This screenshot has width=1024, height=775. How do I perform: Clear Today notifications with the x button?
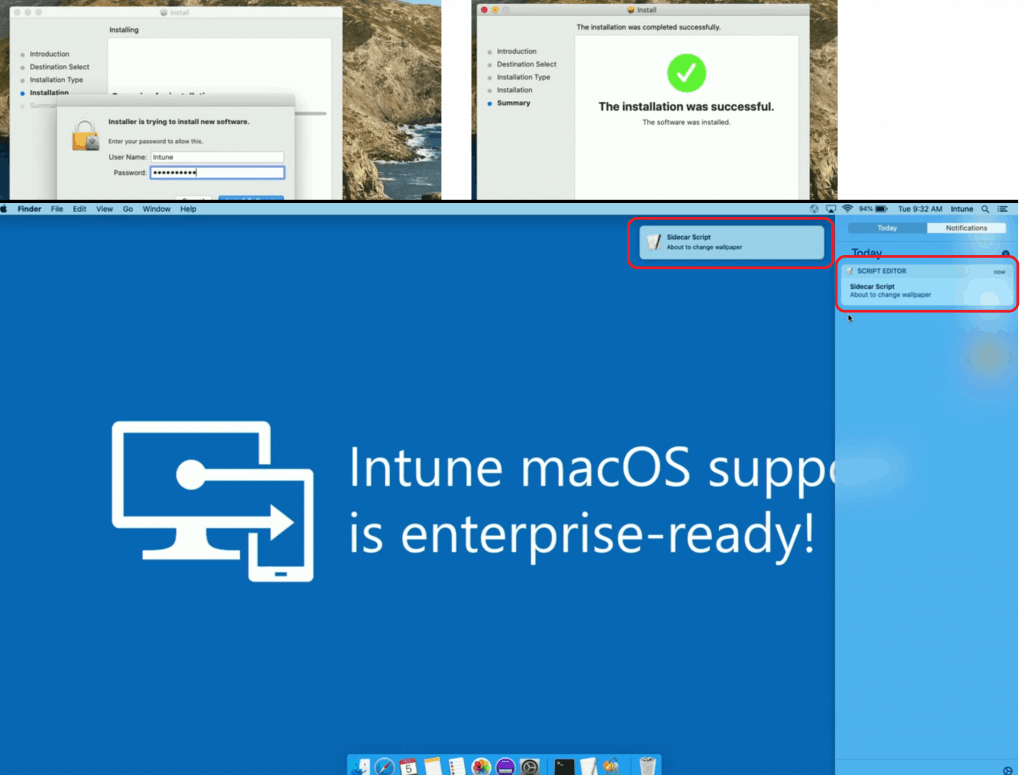click(x=1006, y=253)
